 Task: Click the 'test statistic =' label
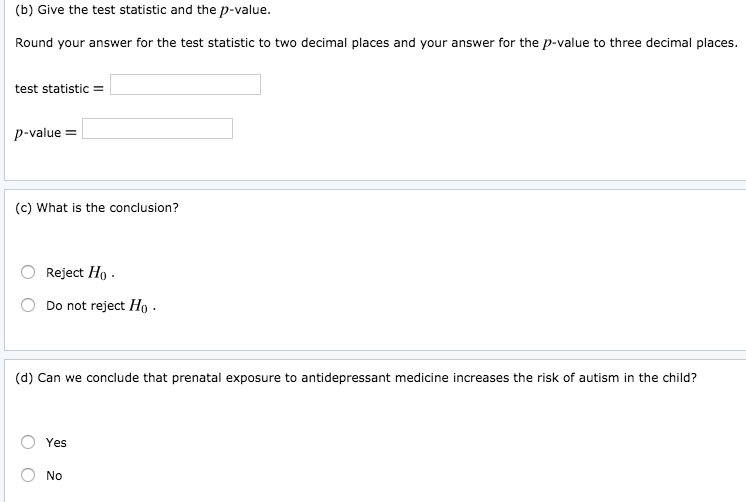click(59, 89)
